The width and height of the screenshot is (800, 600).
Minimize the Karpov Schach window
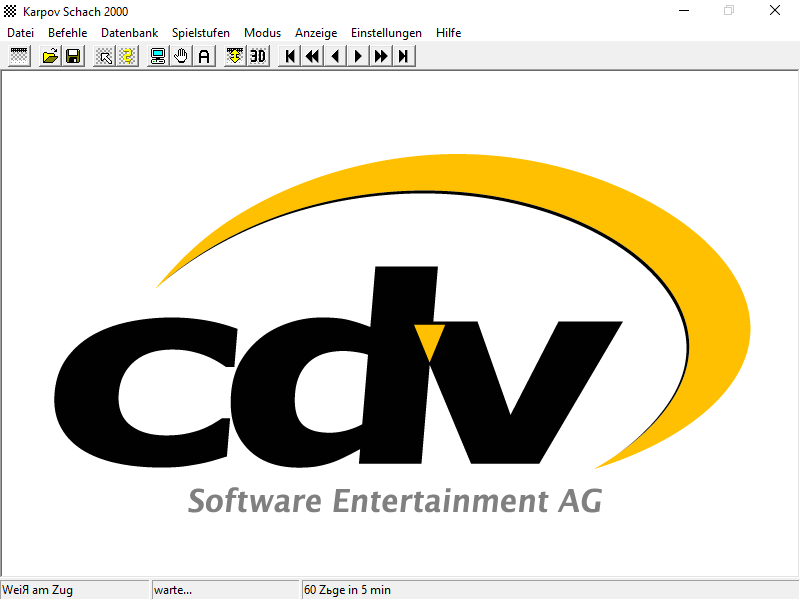tap(684, 11)
